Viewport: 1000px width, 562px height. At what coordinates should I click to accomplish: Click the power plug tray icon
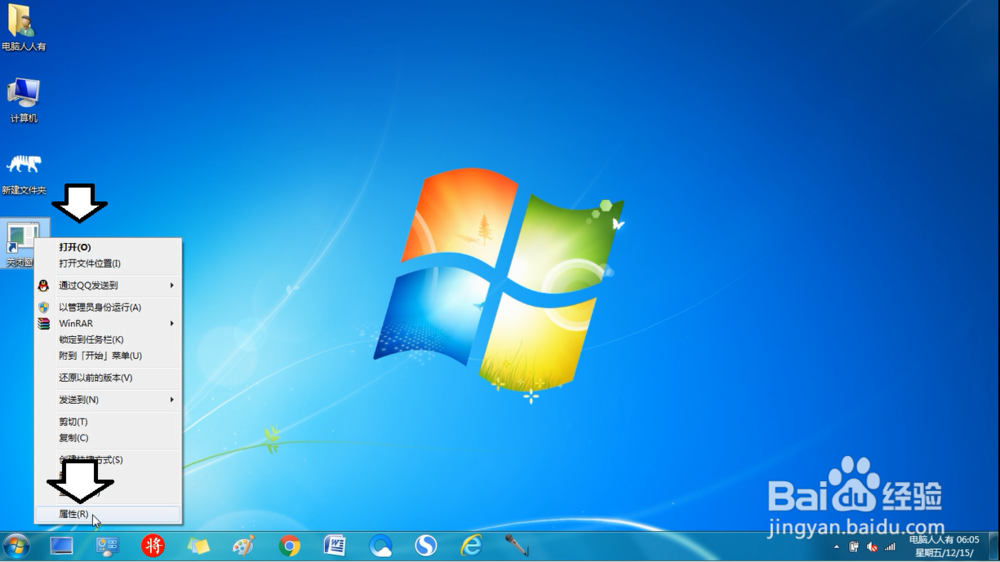click(854, 547)
